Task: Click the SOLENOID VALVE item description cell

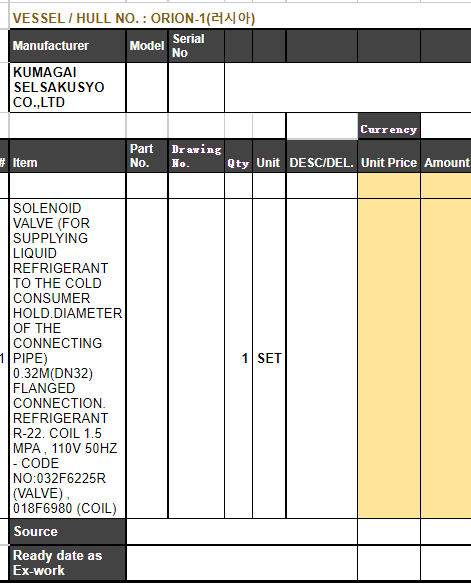Action: (68, 358)
